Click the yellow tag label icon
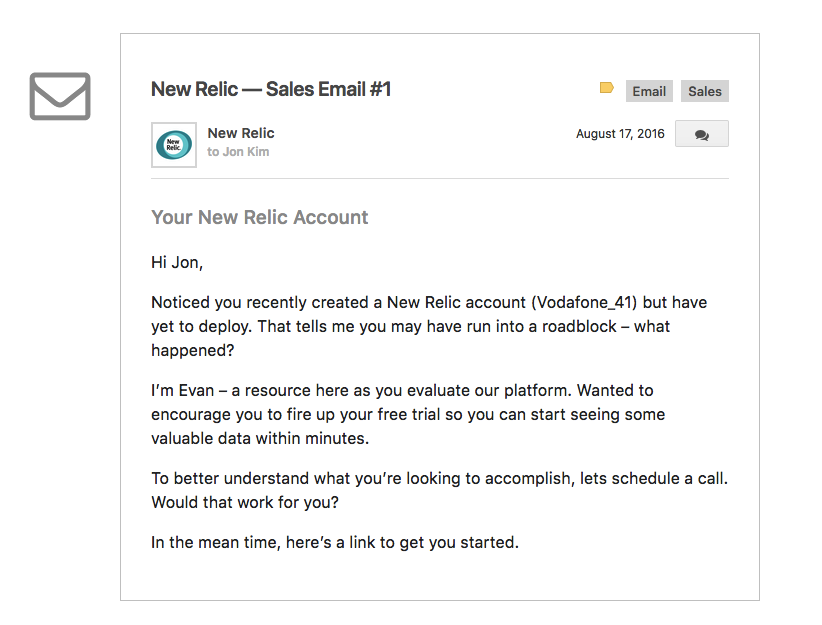This screenshot has height=625, width=822. 607,88
